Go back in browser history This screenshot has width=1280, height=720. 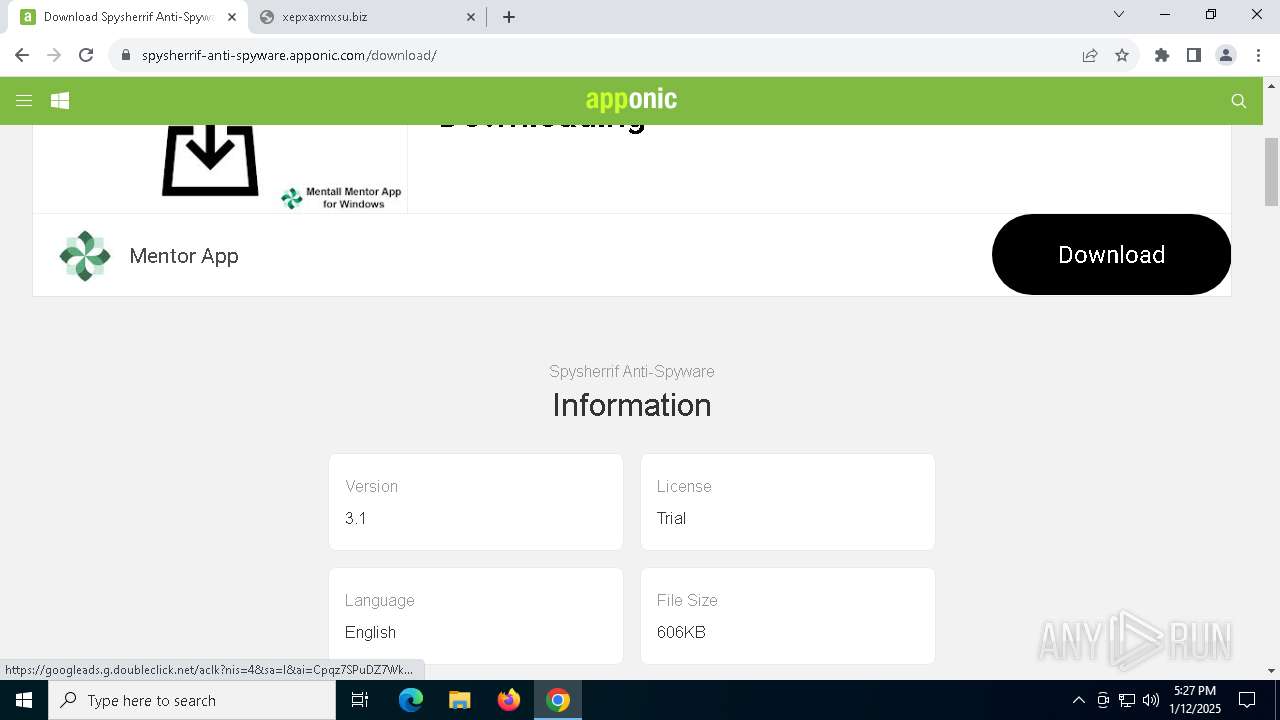(x=22, y=55)
